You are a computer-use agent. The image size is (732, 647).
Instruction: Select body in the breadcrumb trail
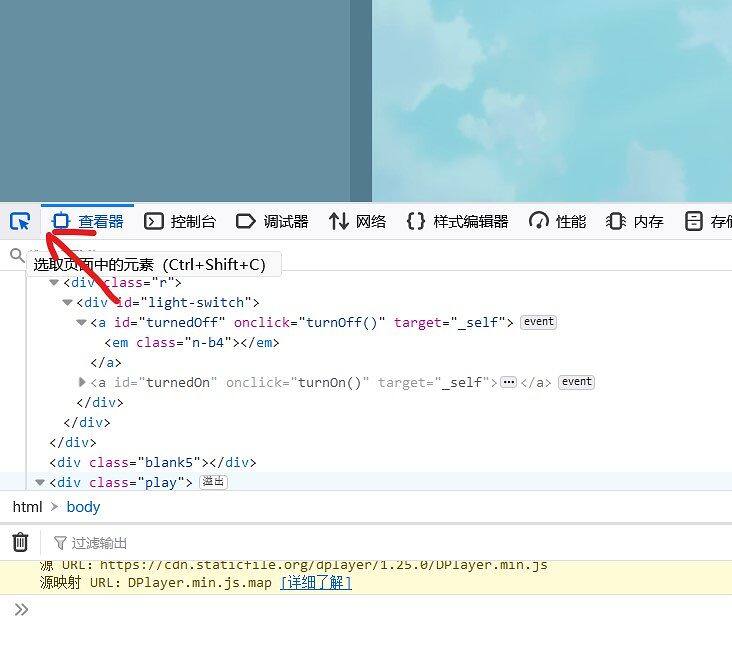click(x=83, y=507)
